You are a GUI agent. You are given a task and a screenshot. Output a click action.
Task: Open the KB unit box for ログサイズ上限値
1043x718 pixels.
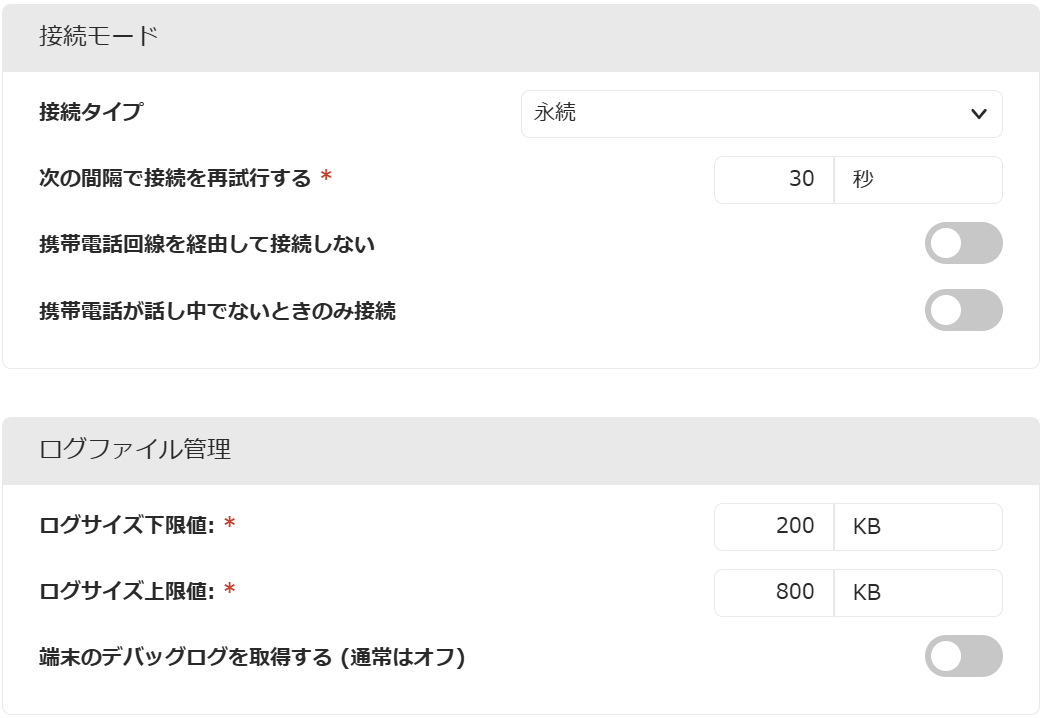pos(918,592)
